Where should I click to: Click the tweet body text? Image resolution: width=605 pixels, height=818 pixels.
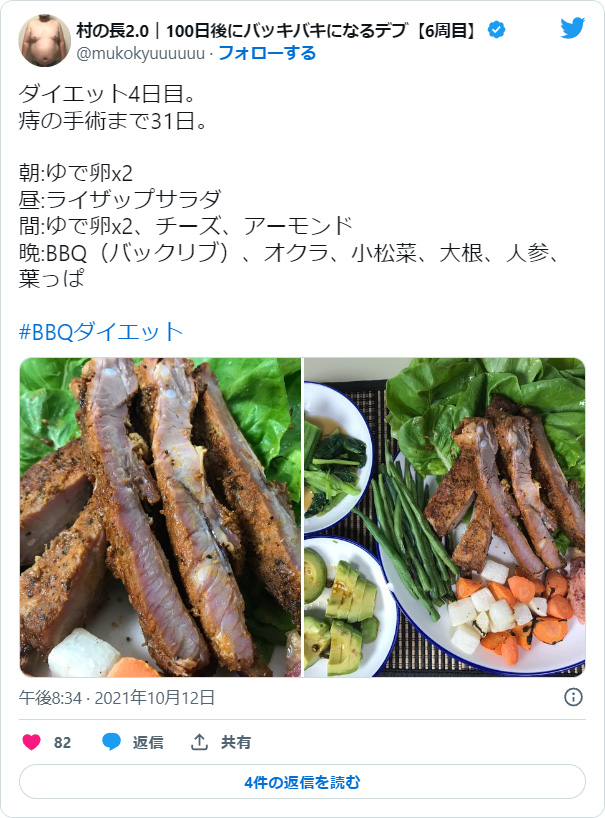coord(291,186)
